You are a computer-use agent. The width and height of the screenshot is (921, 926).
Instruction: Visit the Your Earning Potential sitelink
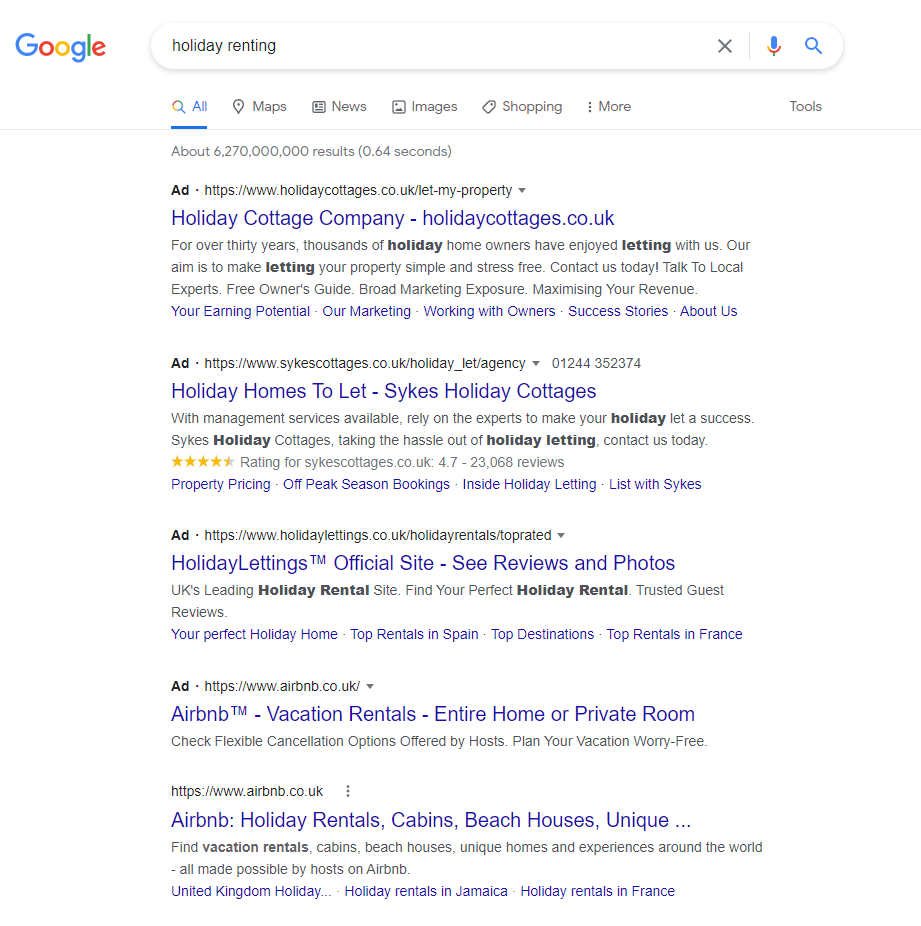click(x=240, y=311)
